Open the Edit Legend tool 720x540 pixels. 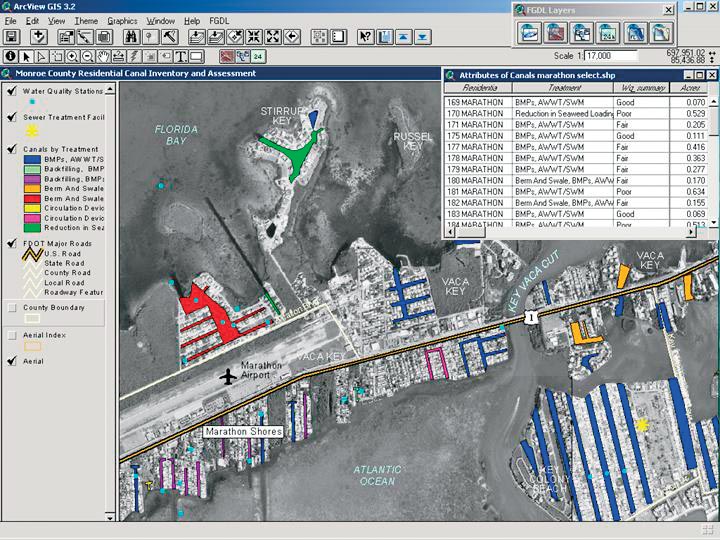[x=85, y=37]
